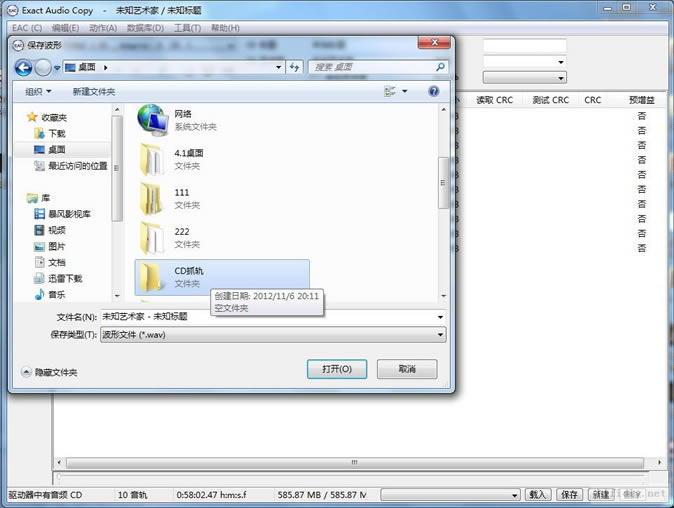Expand the file name dropdown arrow
Screen dimensions: 674x508
441,317
